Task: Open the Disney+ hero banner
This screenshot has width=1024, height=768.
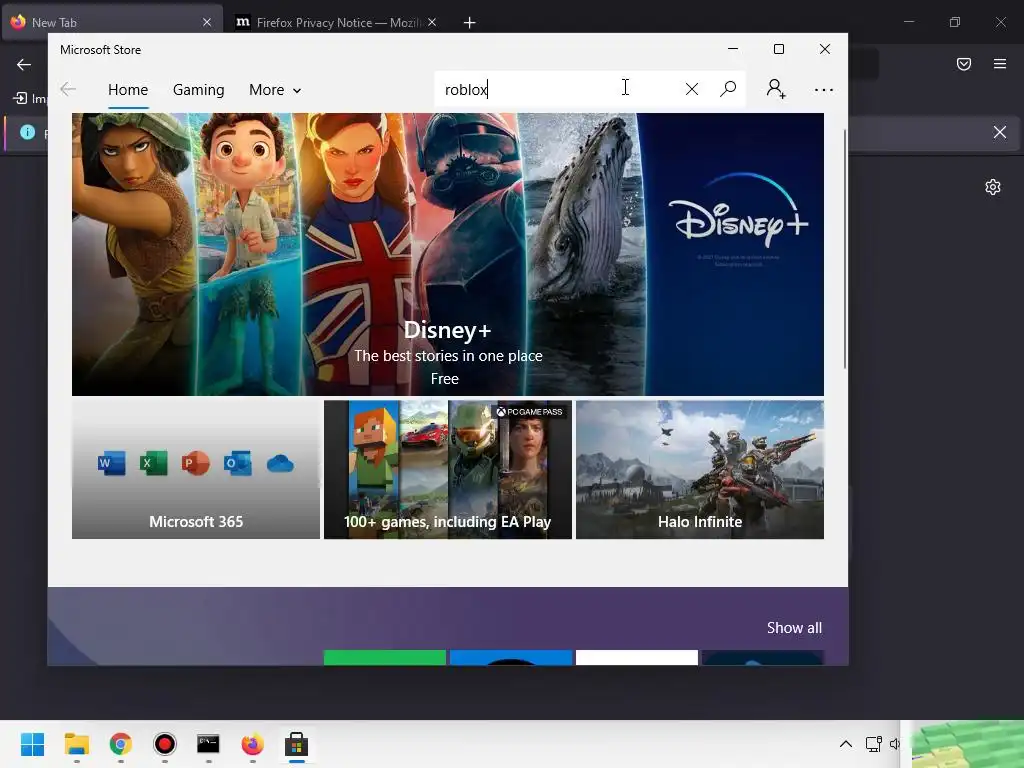Action: pyautogui.click(x=448, y=254)
